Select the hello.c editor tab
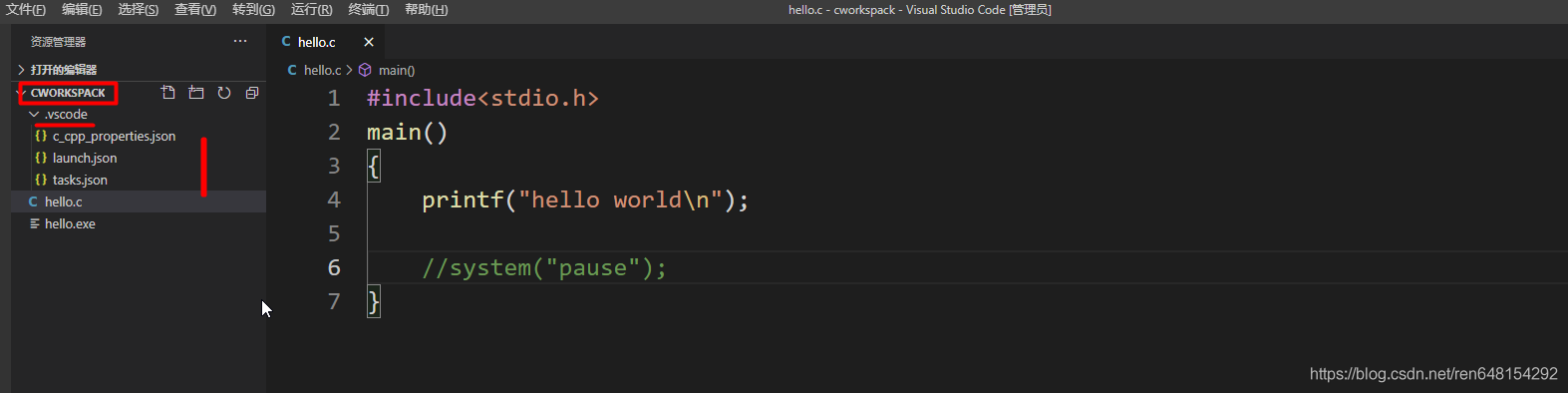1568x393 pixels. click(326, 42)
